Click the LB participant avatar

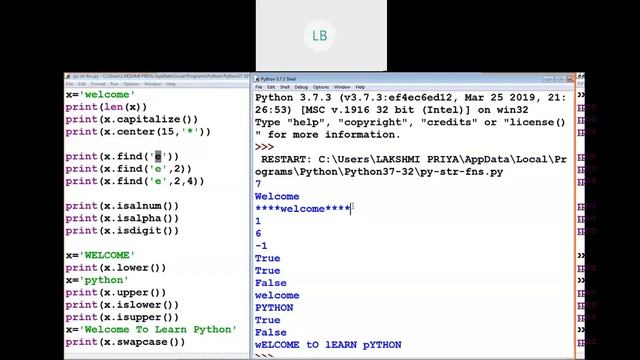pos(320,36)
